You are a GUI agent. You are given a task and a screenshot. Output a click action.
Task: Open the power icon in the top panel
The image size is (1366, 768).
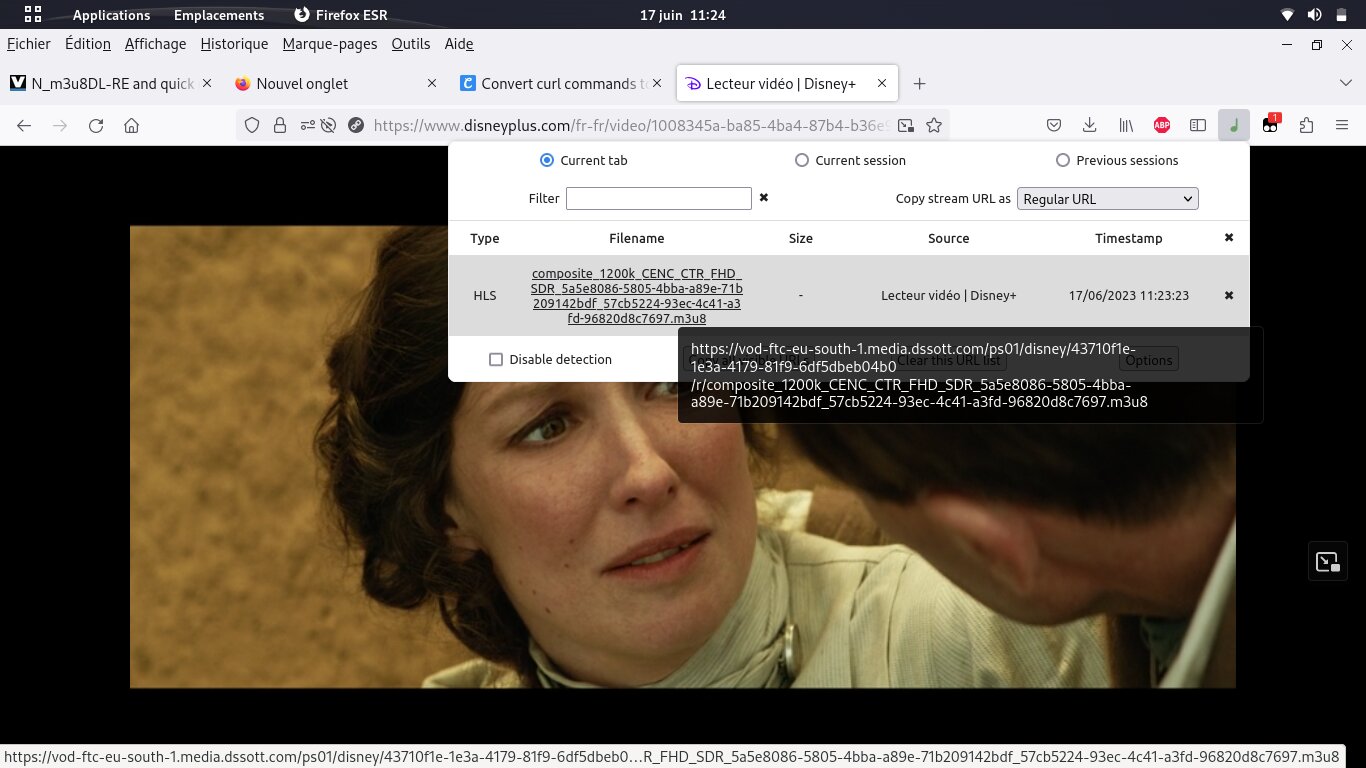(1341, 15)
